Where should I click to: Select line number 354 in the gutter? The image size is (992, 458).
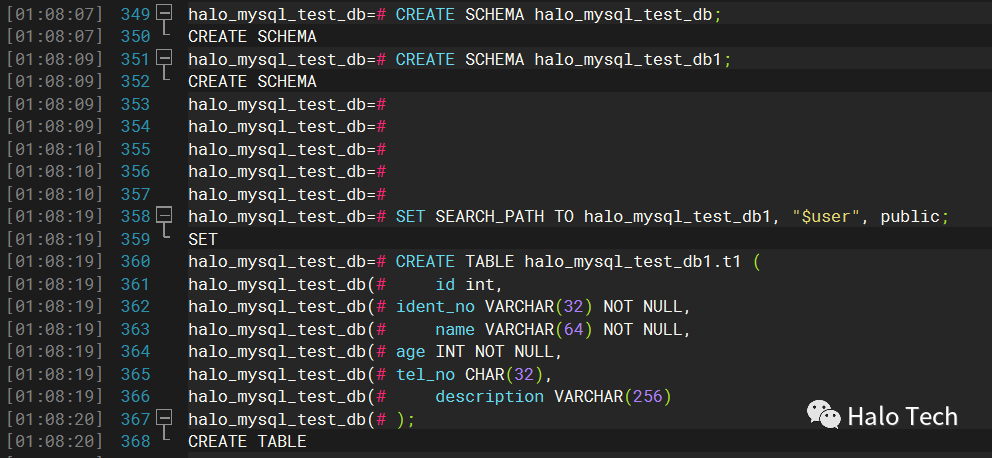point(135,127)
